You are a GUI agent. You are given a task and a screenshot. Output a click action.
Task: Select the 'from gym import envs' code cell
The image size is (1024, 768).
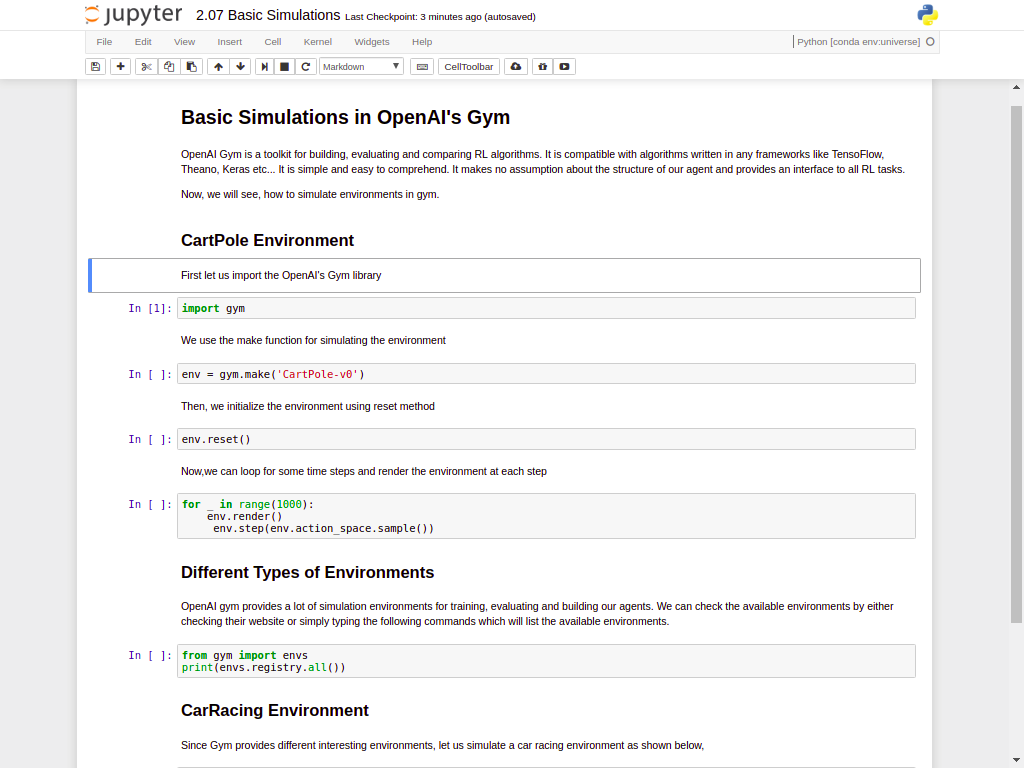[546, 661]
